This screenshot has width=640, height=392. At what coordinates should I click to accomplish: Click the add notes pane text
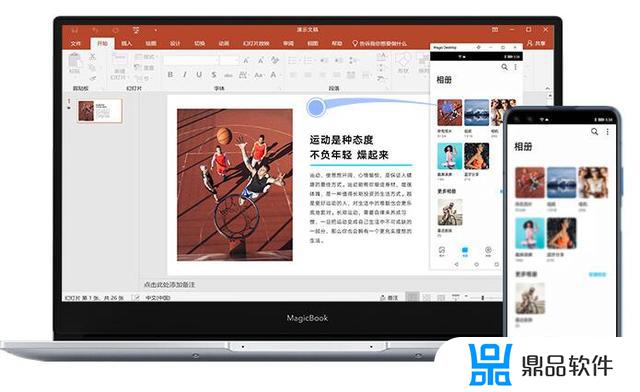tap(169, 285)
